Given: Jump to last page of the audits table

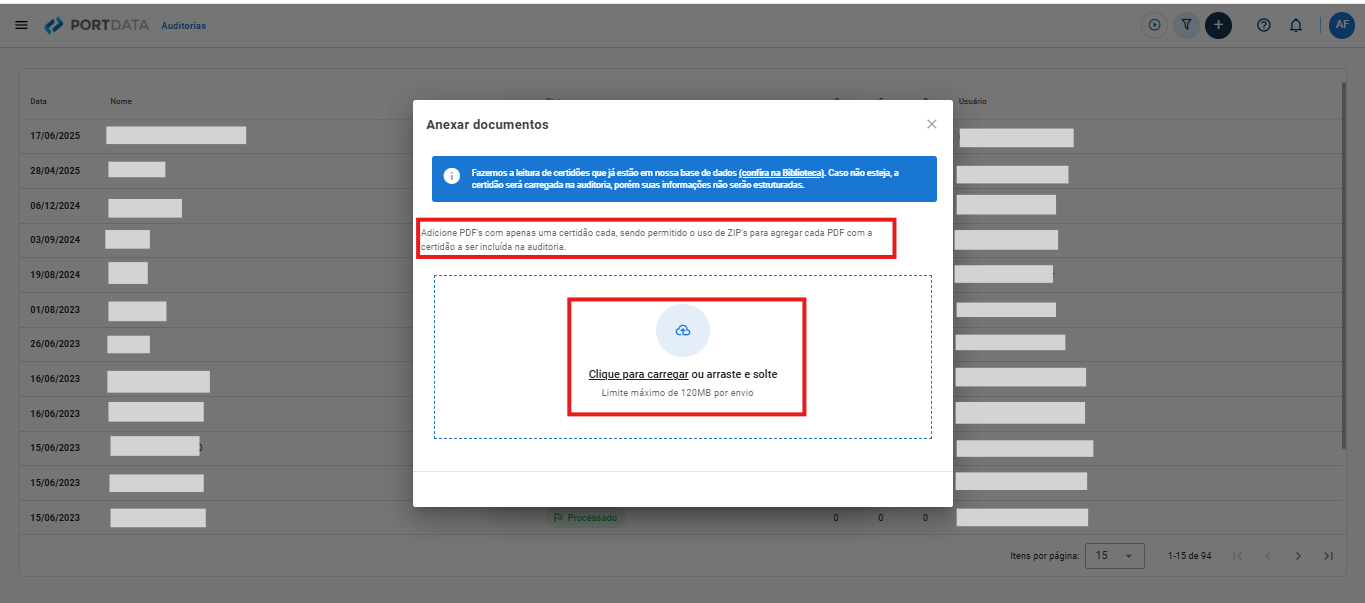Looking at the screenshot, I should (1328, 556).
